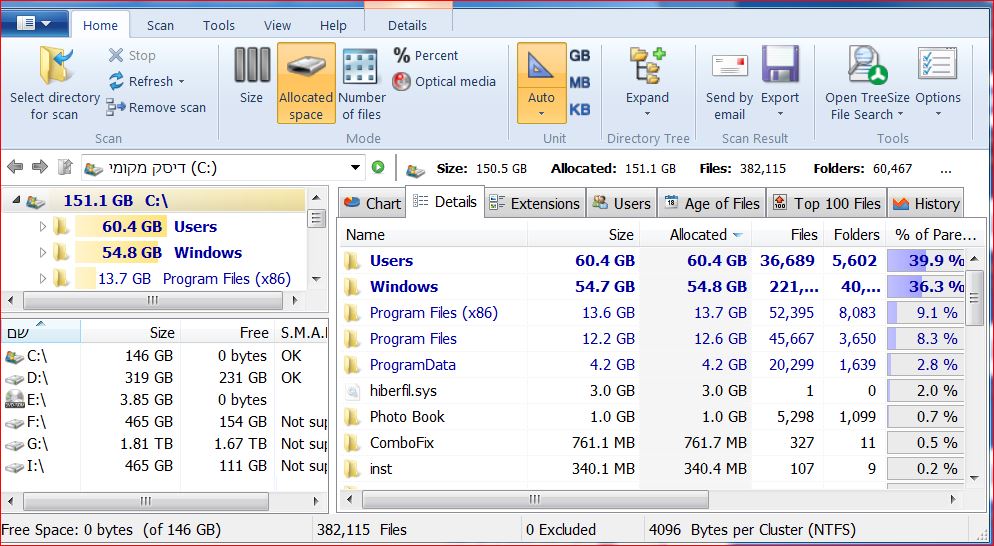Click the inst folder row
The image size is (994, 546).
[x=652, y=469]
